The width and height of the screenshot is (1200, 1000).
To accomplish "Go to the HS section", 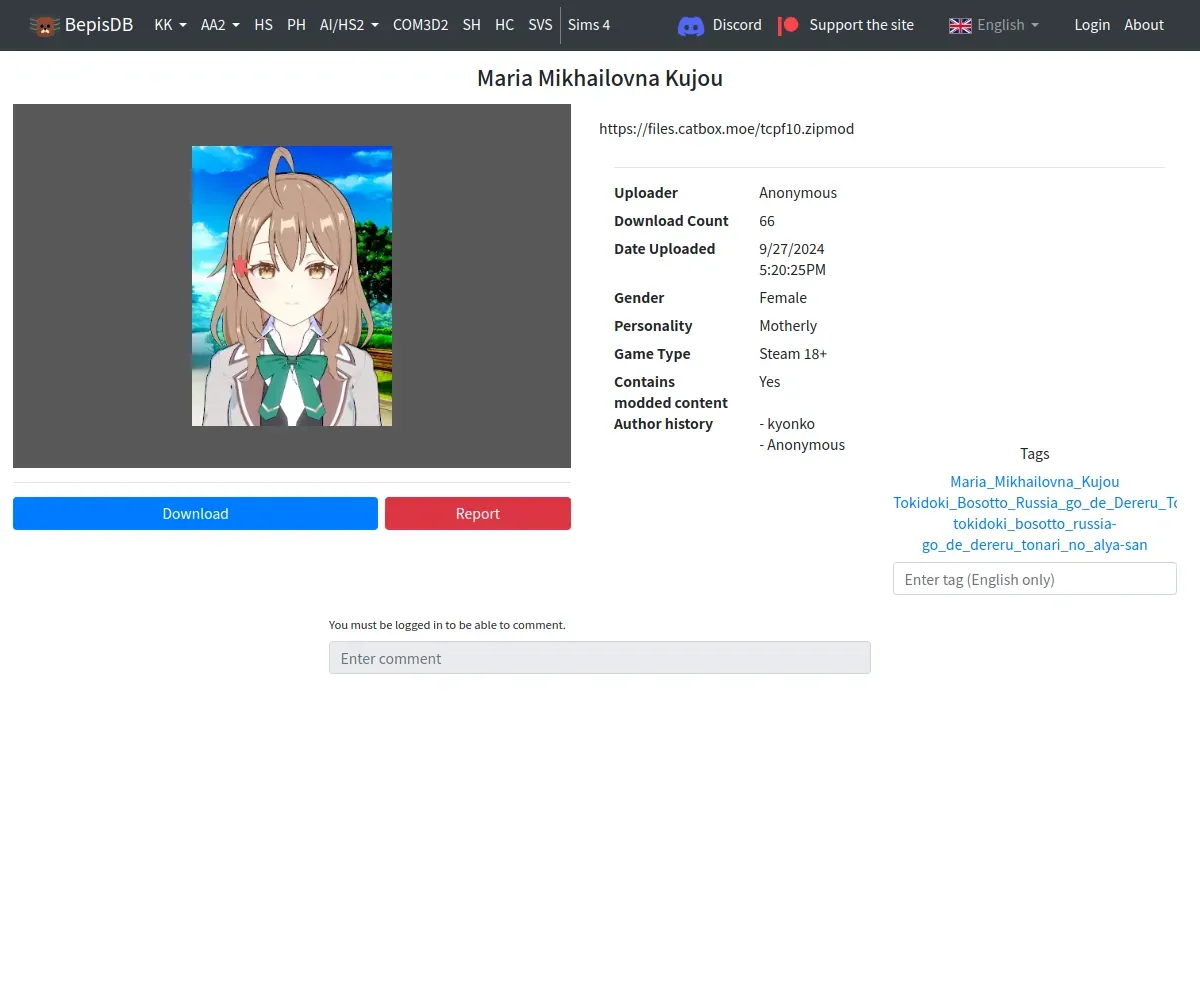I will 264,25.
